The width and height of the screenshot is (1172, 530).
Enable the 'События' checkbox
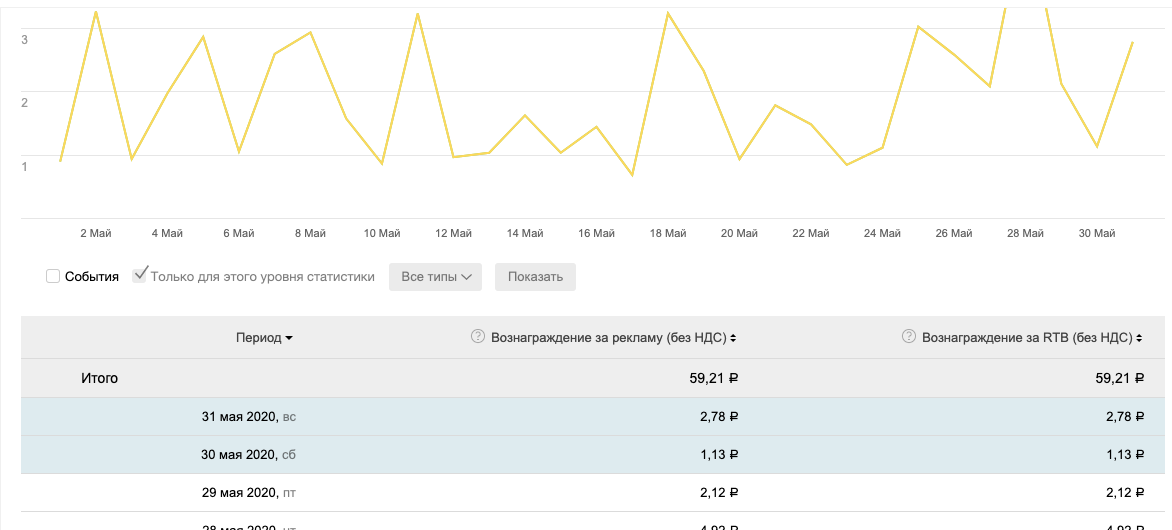(x=54, y=277)
